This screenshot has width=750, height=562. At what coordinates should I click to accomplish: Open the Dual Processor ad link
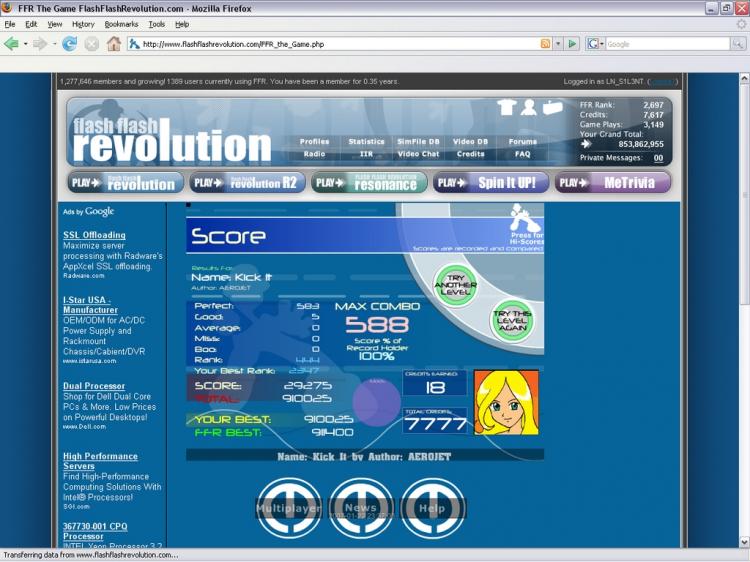click(x=94, y=386)
